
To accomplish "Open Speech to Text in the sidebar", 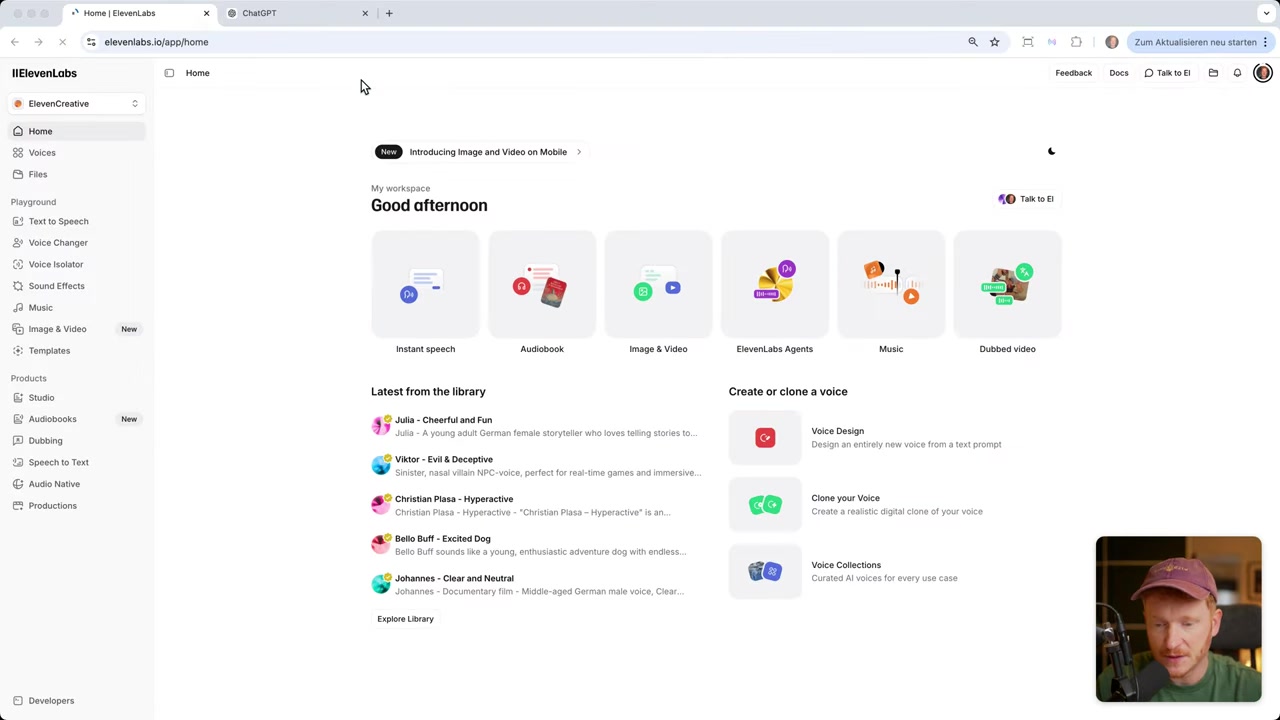I will 76,462.
